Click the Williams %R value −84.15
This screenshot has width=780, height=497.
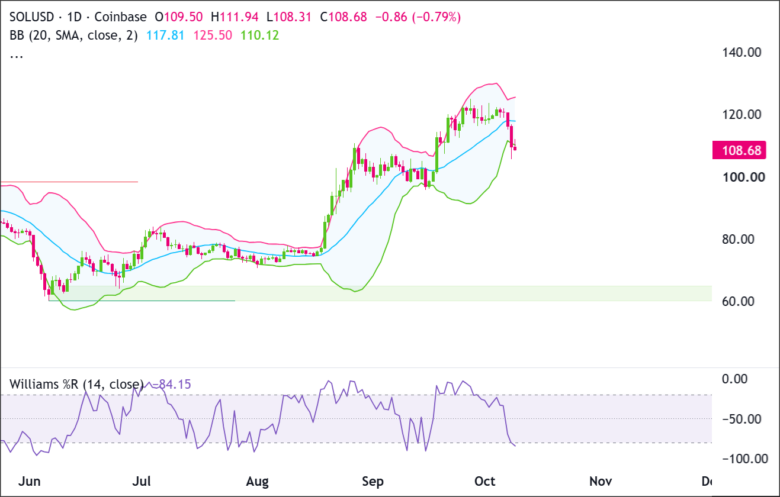(x=171, y=385)
